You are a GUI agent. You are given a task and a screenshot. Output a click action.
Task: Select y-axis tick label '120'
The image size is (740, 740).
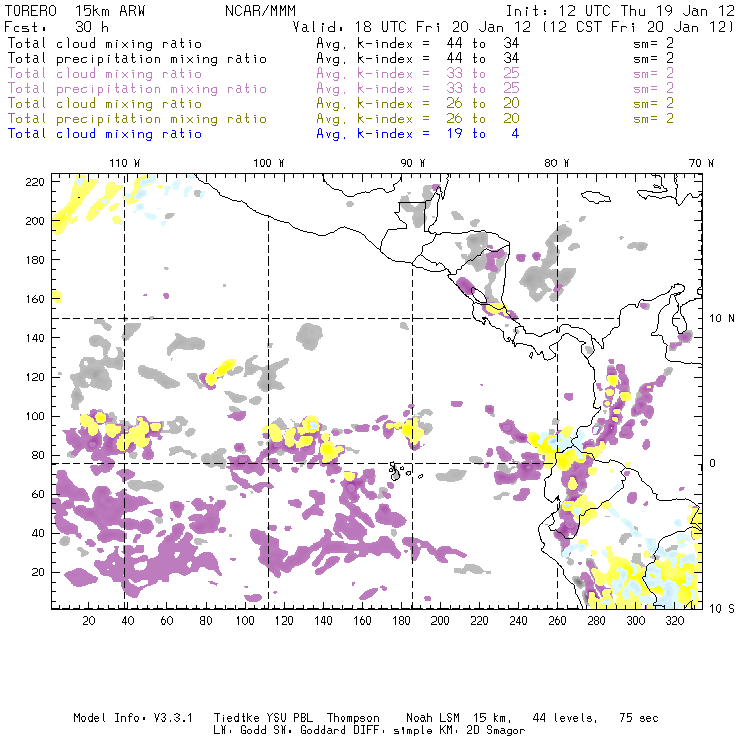coord(34,377)
